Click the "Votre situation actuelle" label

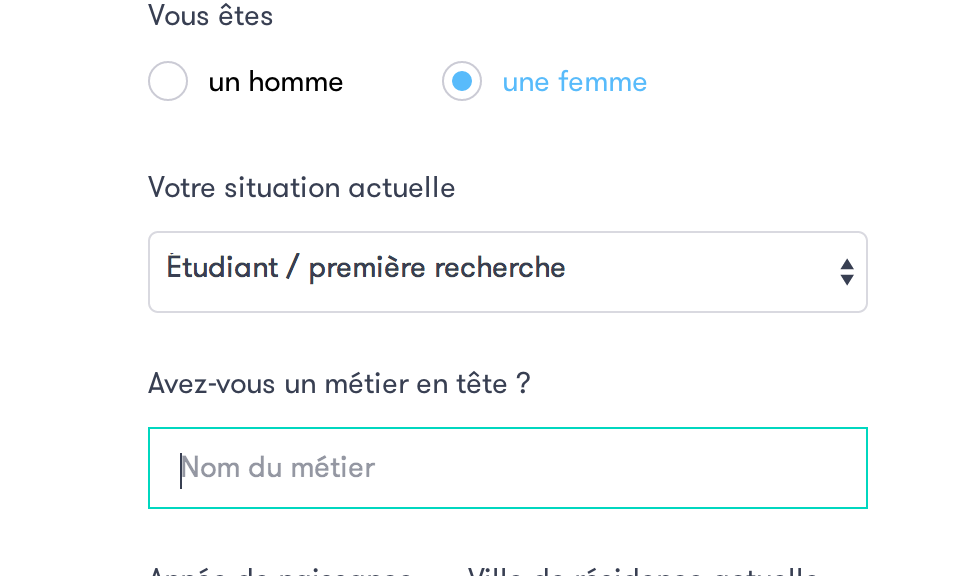point(301,188)
